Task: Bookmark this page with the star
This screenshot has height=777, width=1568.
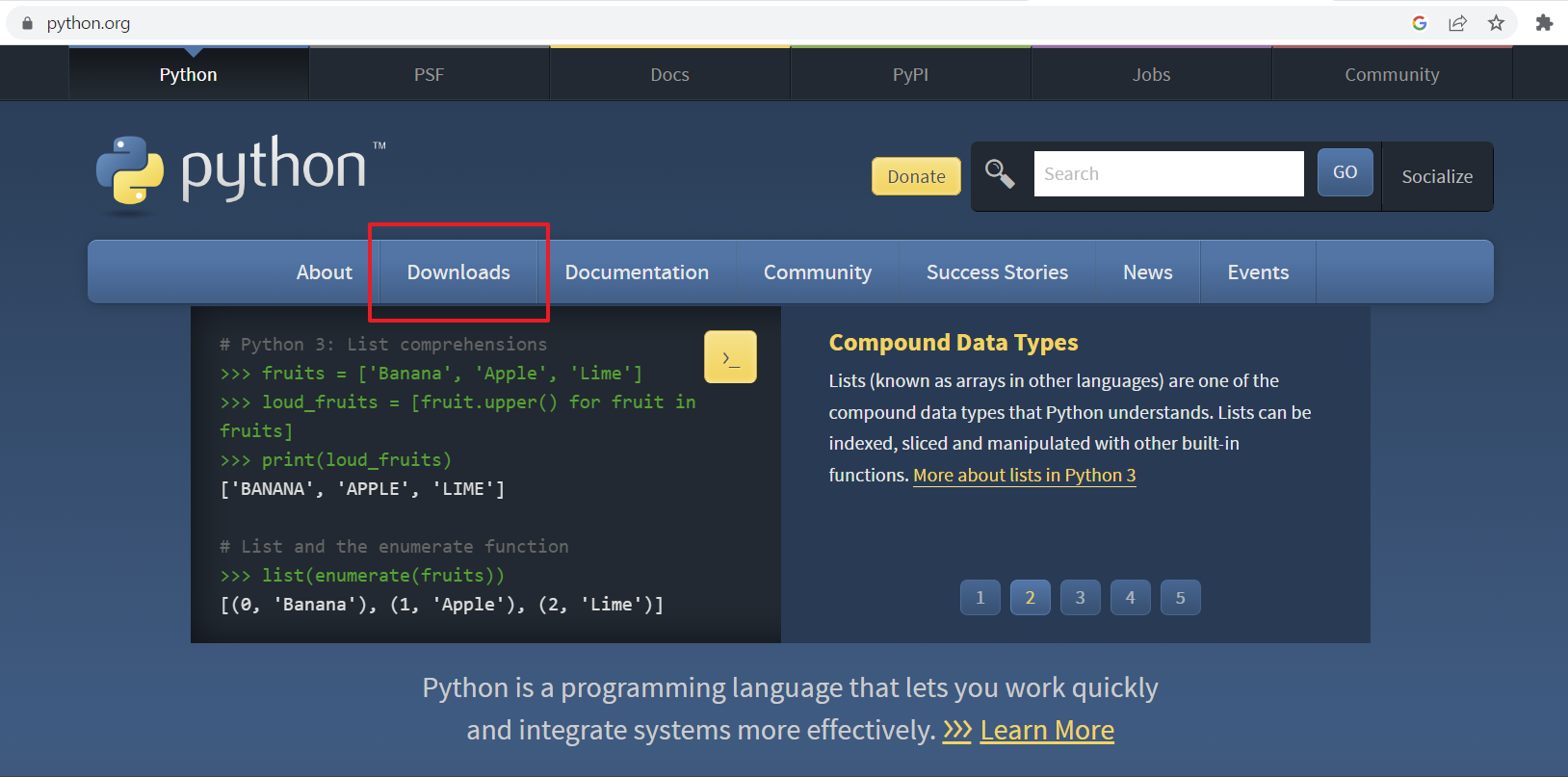Action: (1496, 23)
